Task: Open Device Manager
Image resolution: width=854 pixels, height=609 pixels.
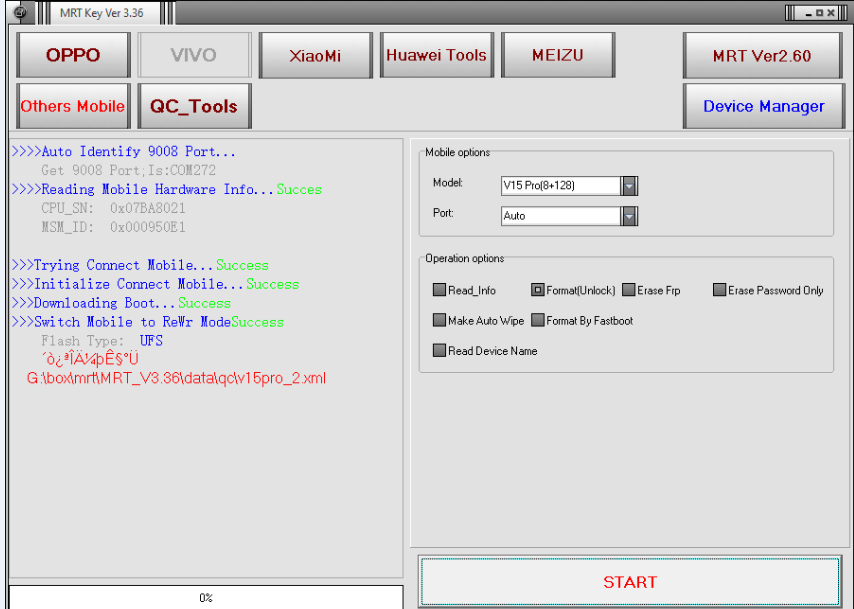Action: point(764,106)
